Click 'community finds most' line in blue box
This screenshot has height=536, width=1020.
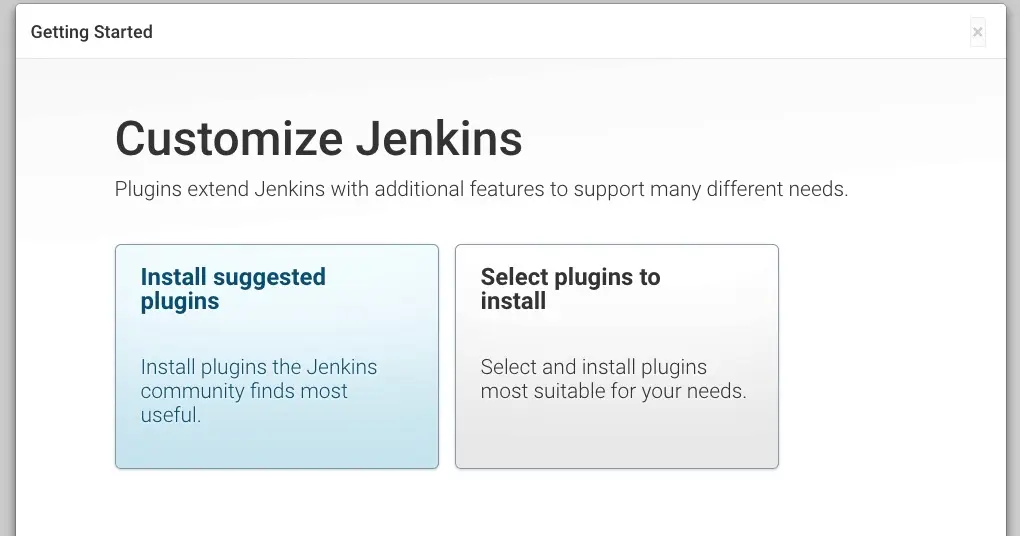(x=244, y=391)
